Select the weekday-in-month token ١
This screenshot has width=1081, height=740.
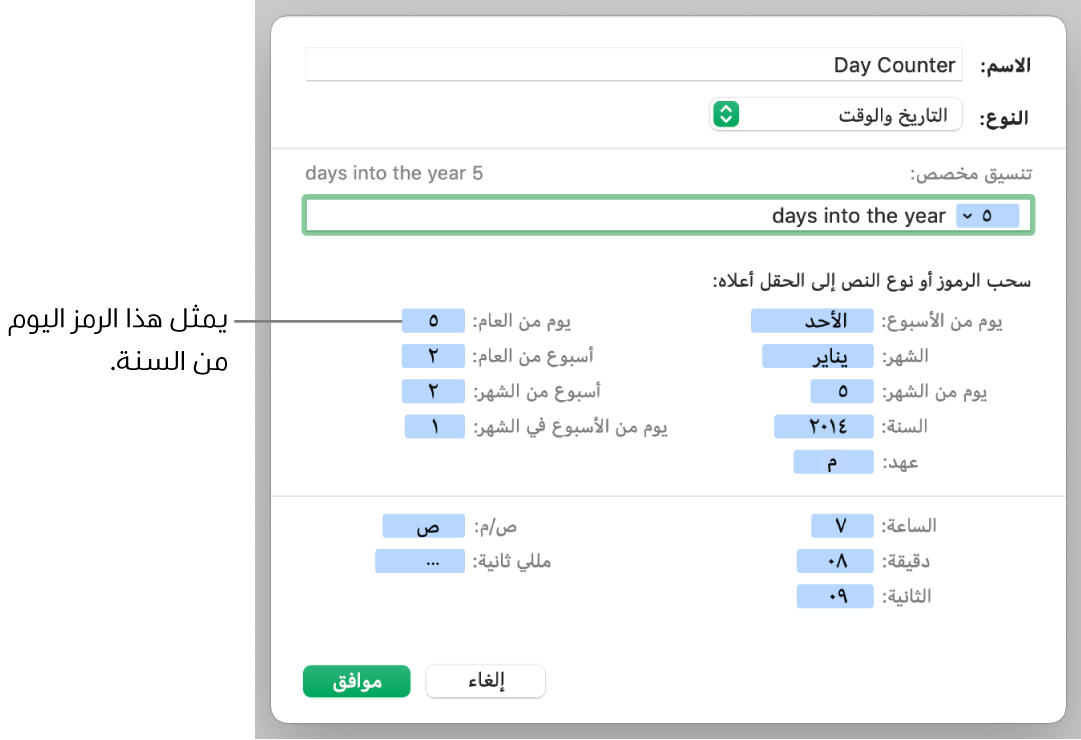point(434,427)
